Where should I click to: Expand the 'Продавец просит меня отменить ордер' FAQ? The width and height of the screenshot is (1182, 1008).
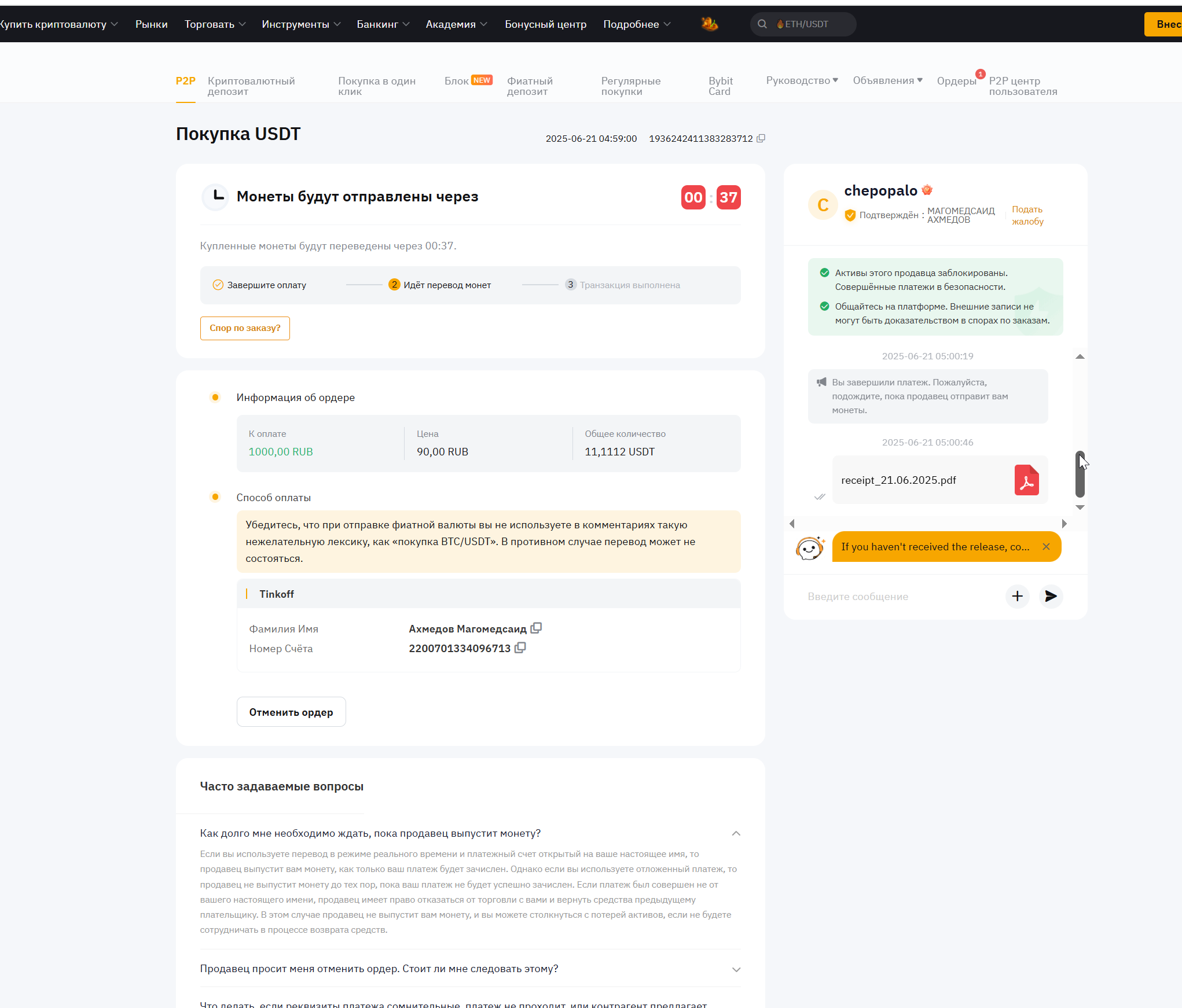pyautogui.click(x=736, y=969)
